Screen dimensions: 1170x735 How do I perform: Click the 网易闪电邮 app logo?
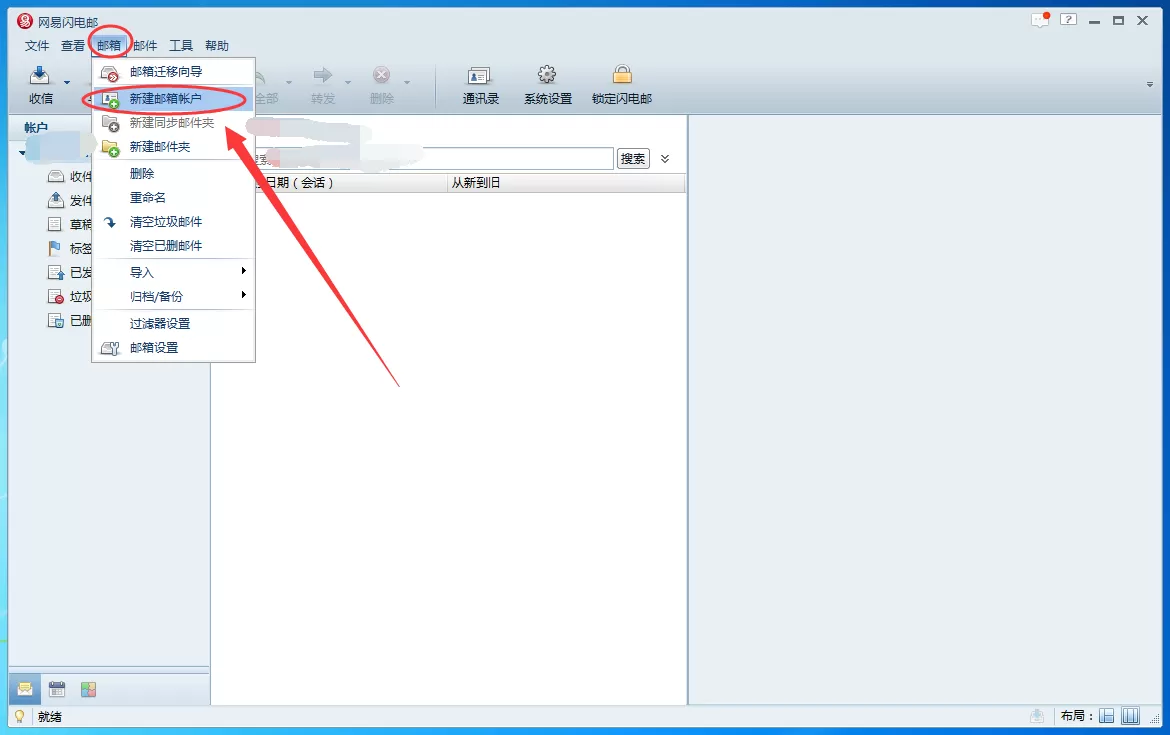25,22
